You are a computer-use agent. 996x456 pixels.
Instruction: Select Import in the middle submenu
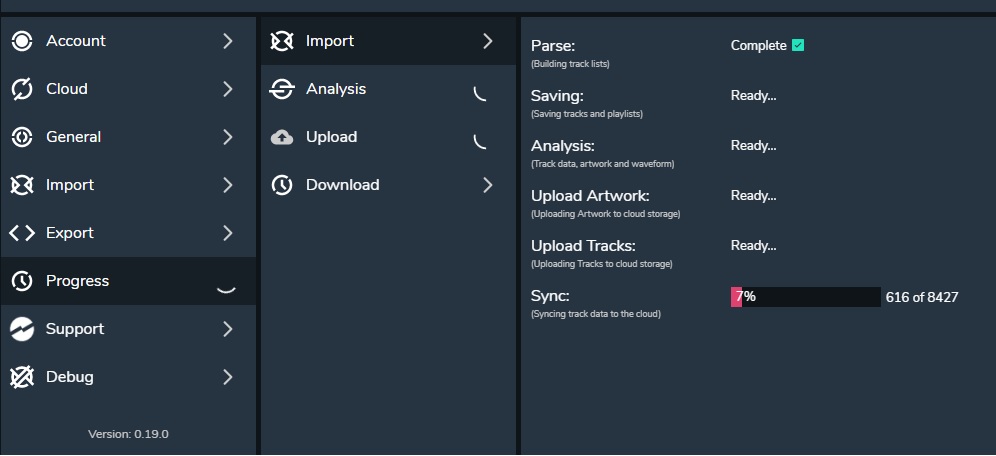(x=330, y=41)
